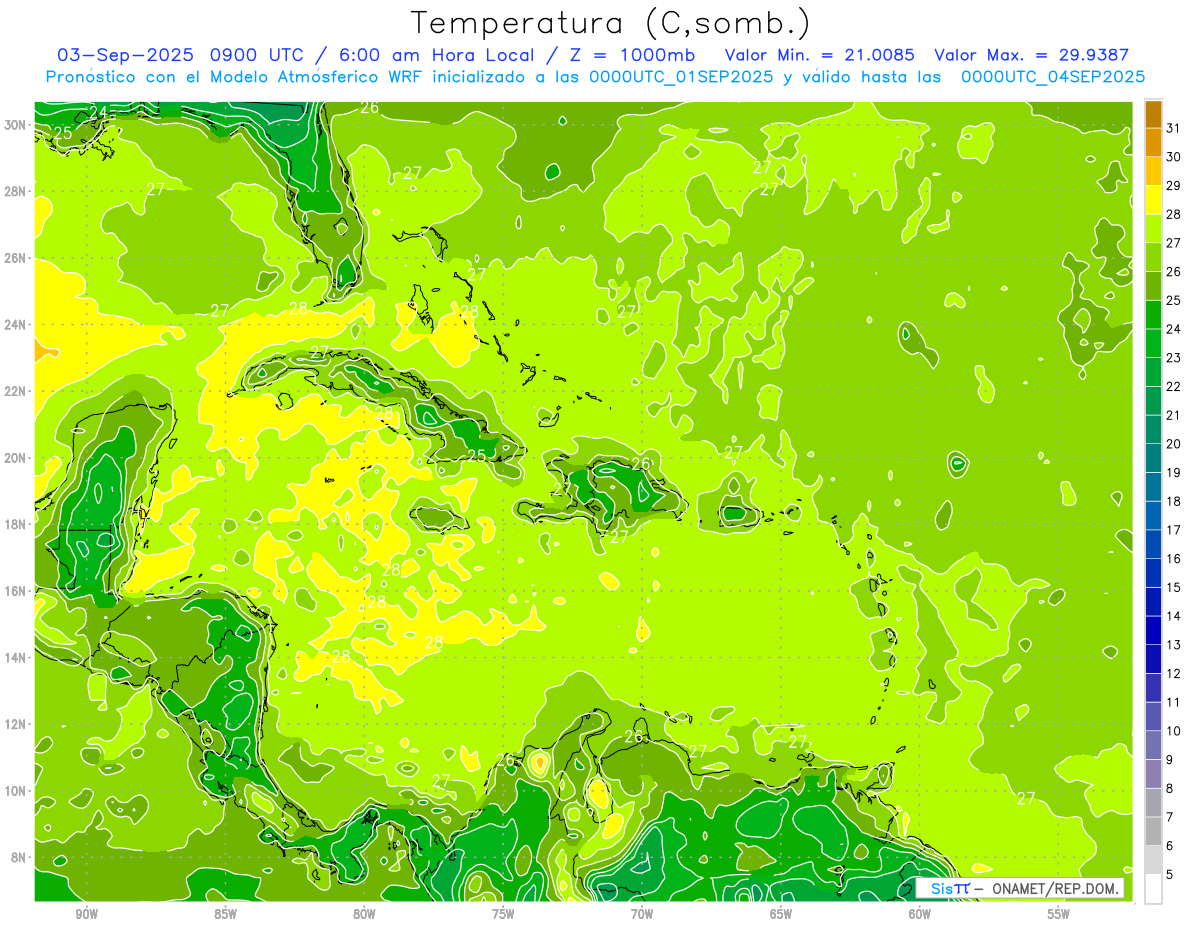Click the 10N latitude axis label

(x=15, y=791)
